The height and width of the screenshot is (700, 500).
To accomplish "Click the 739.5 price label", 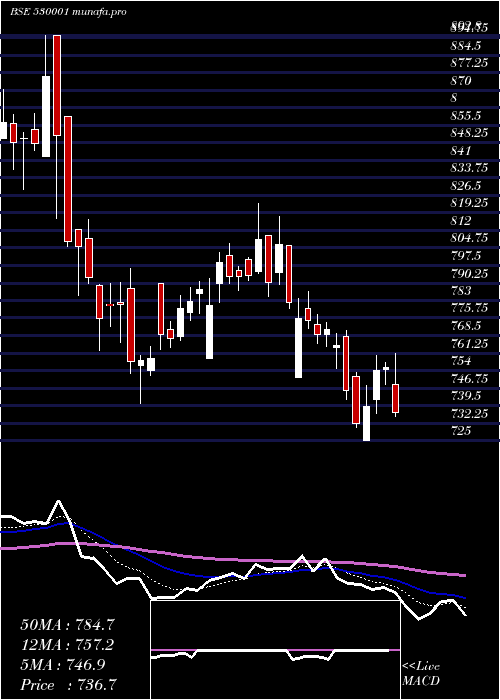I will pyautogui.click(x=466, y=396).
